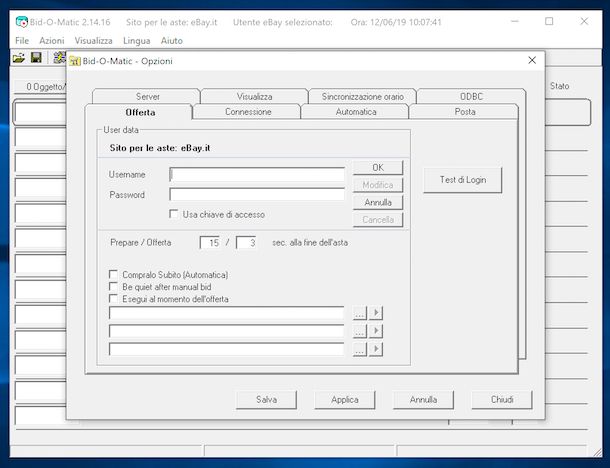Open the Posta tab

465,112
